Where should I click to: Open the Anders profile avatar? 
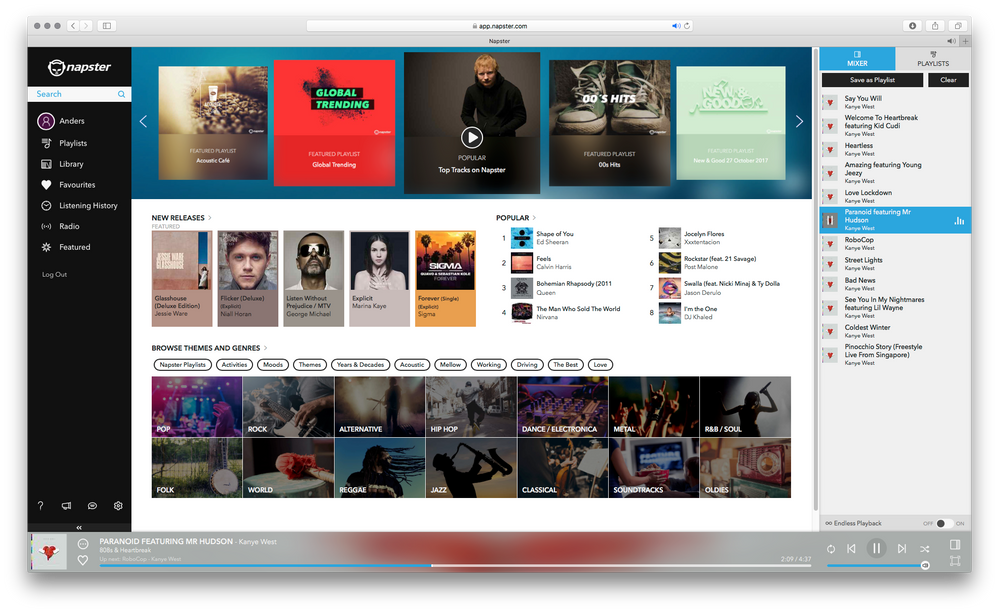click(x=46, y=121)
